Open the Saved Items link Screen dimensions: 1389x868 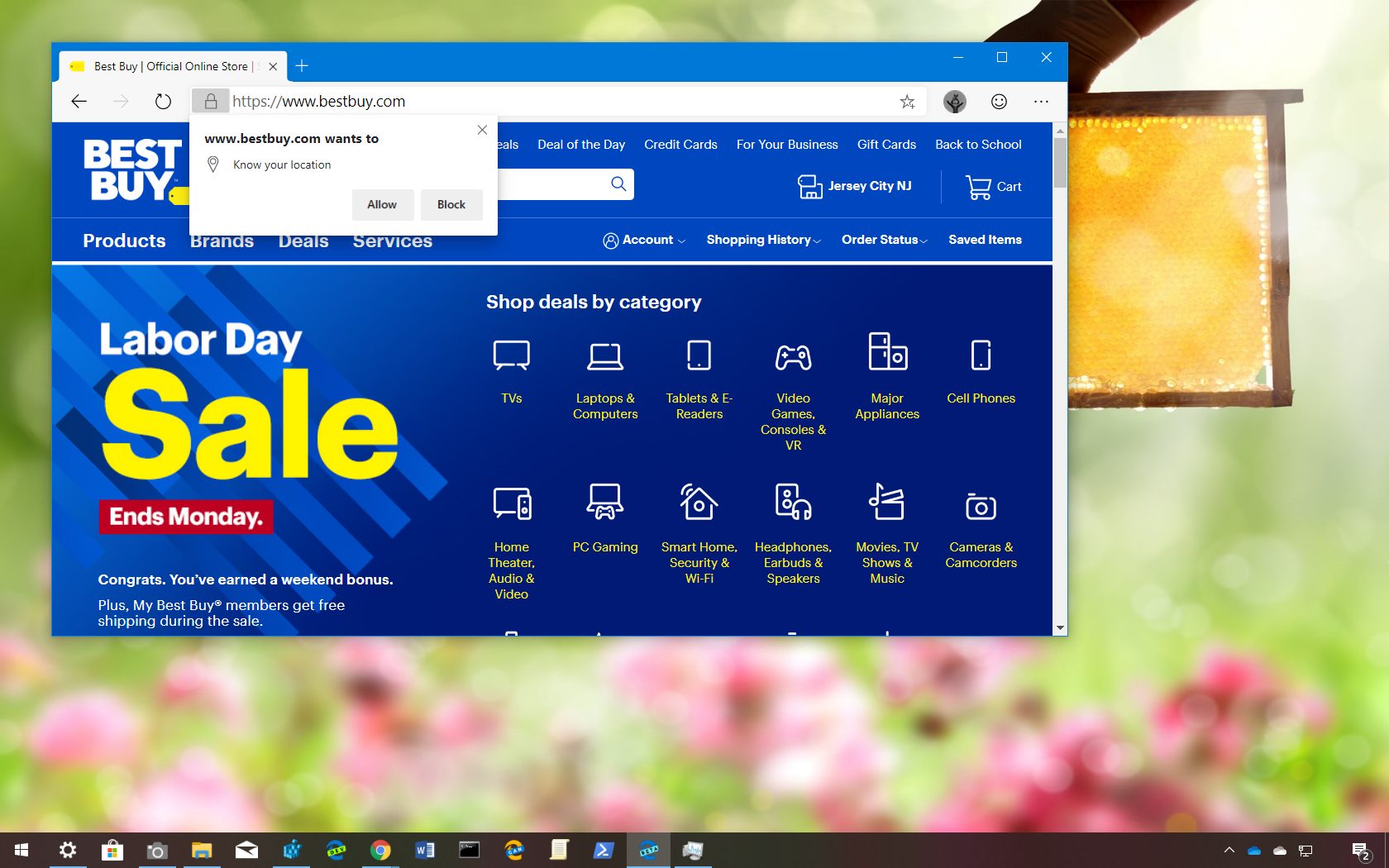click(x=985, y=240)
